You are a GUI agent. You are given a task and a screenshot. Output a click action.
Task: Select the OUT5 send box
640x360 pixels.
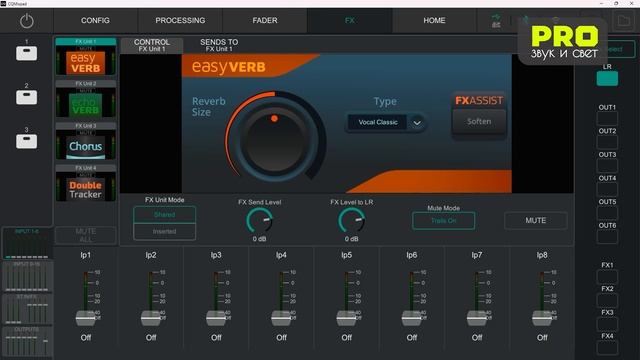coord(607,213)
